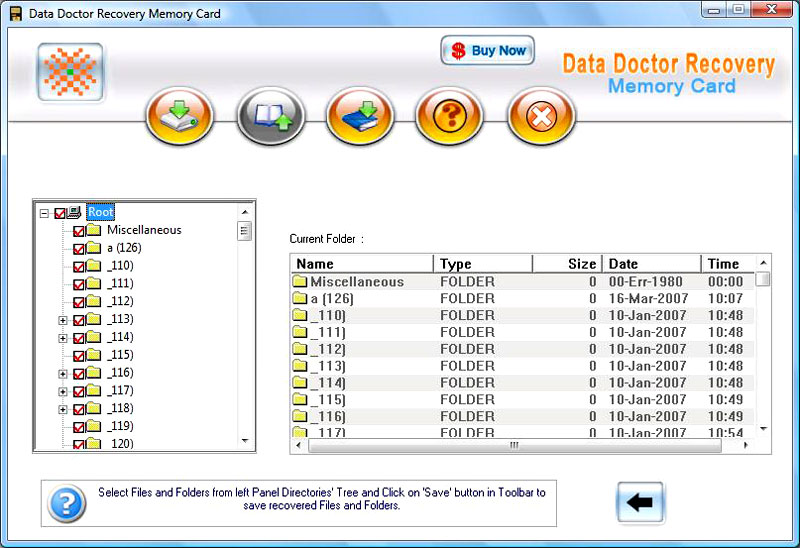800x548 pixels.
Task: Toggle the Miscellaneous folder checkbox
Action: [79, 231]
